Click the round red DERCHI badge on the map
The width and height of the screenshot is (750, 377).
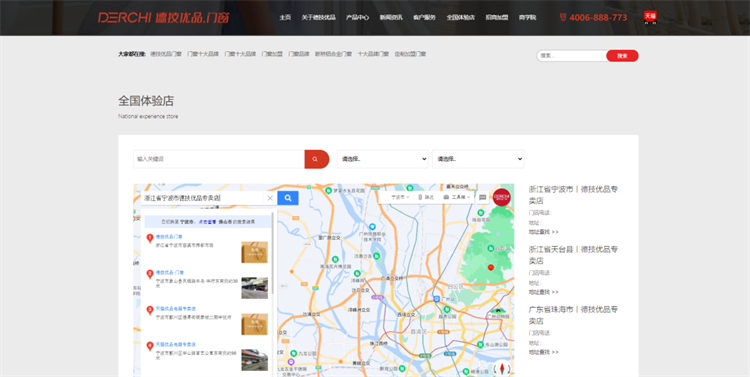(x=502, y=197)
